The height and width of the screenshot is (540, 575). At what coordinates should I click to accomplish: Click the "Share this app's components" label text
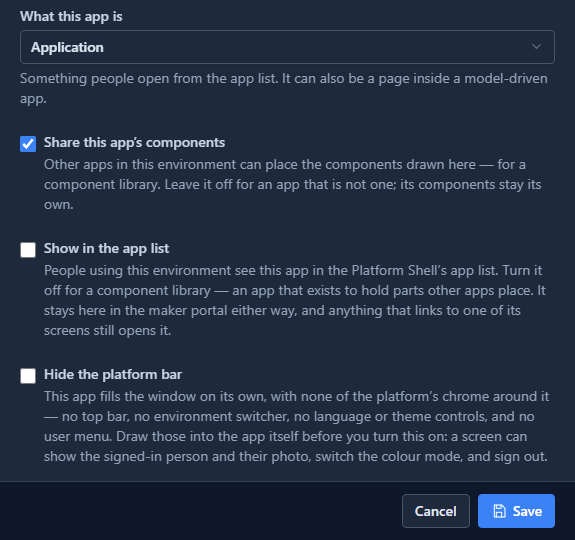(135, 143)
